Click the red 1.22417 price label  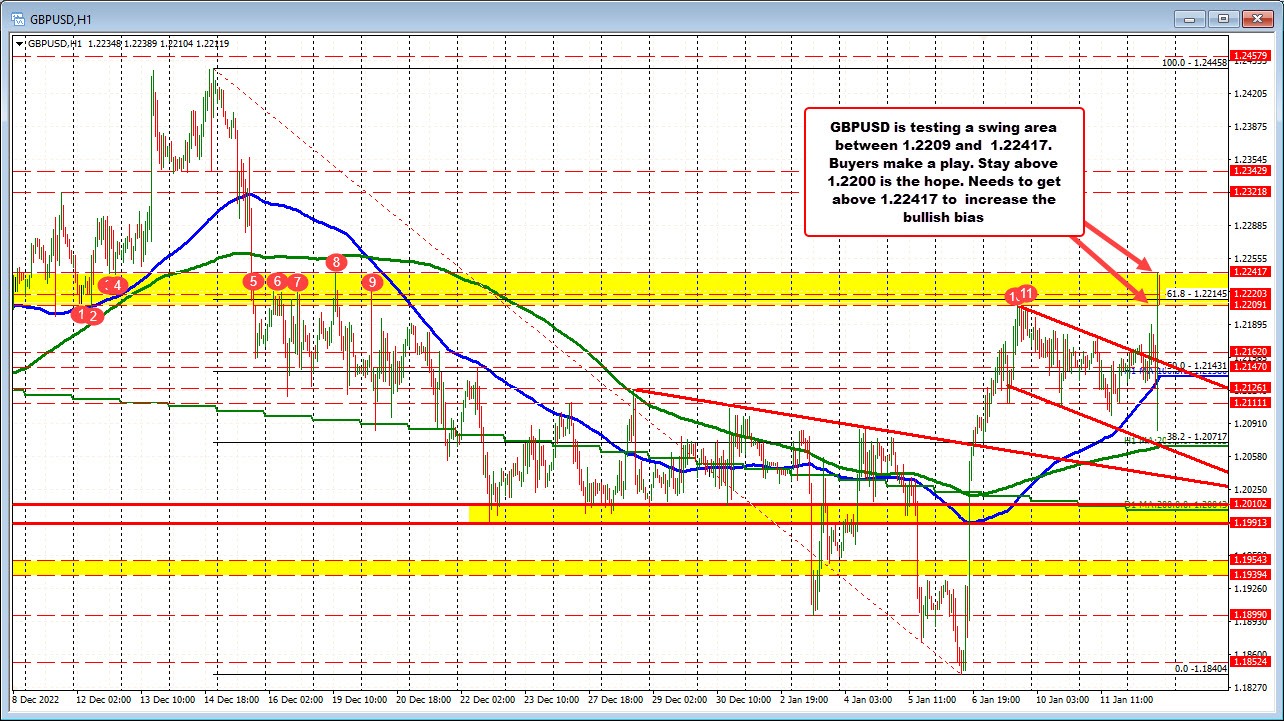(1250, 271)
